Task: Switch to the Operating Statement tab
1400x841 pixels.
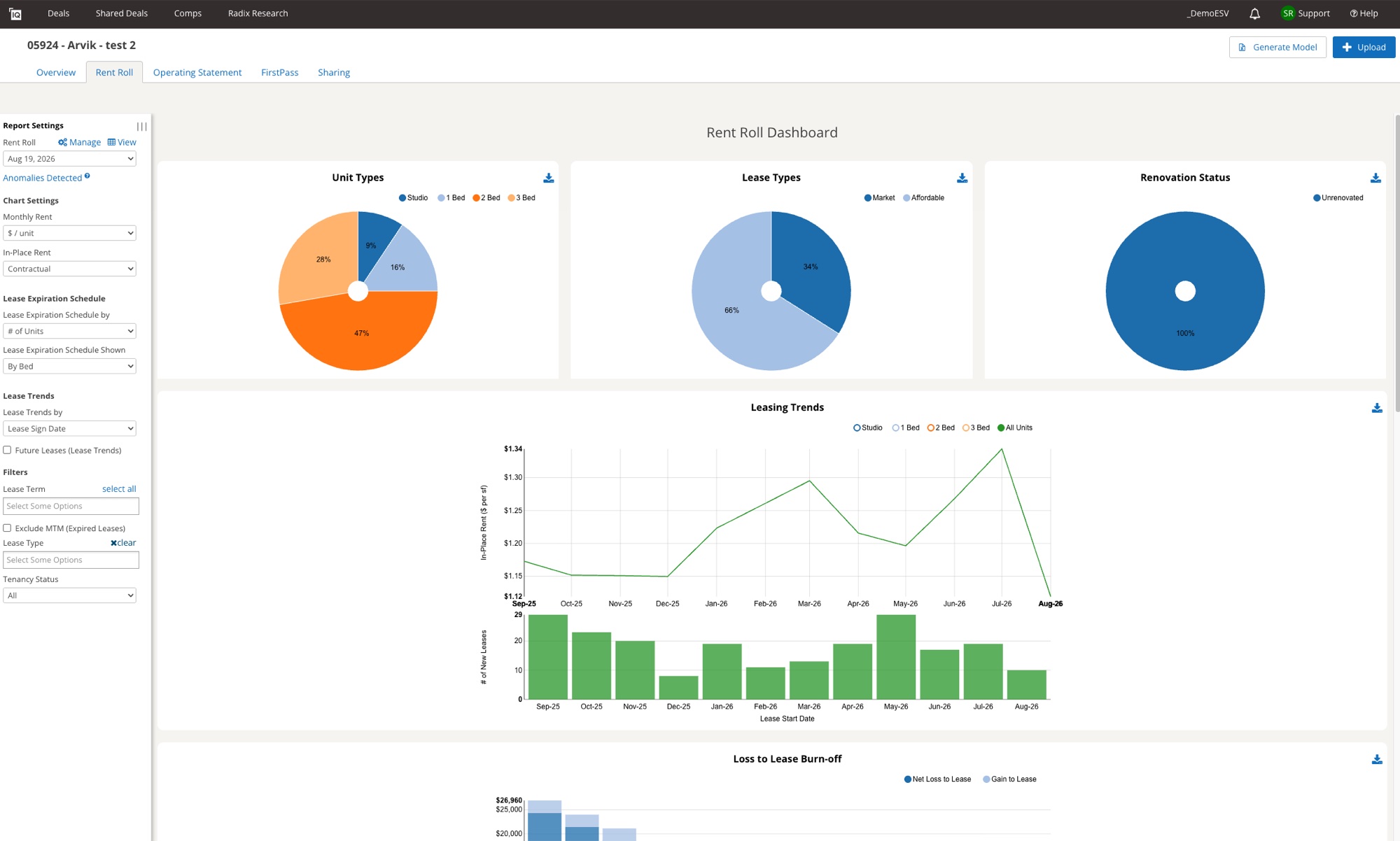Action: (x=197, y=72)
